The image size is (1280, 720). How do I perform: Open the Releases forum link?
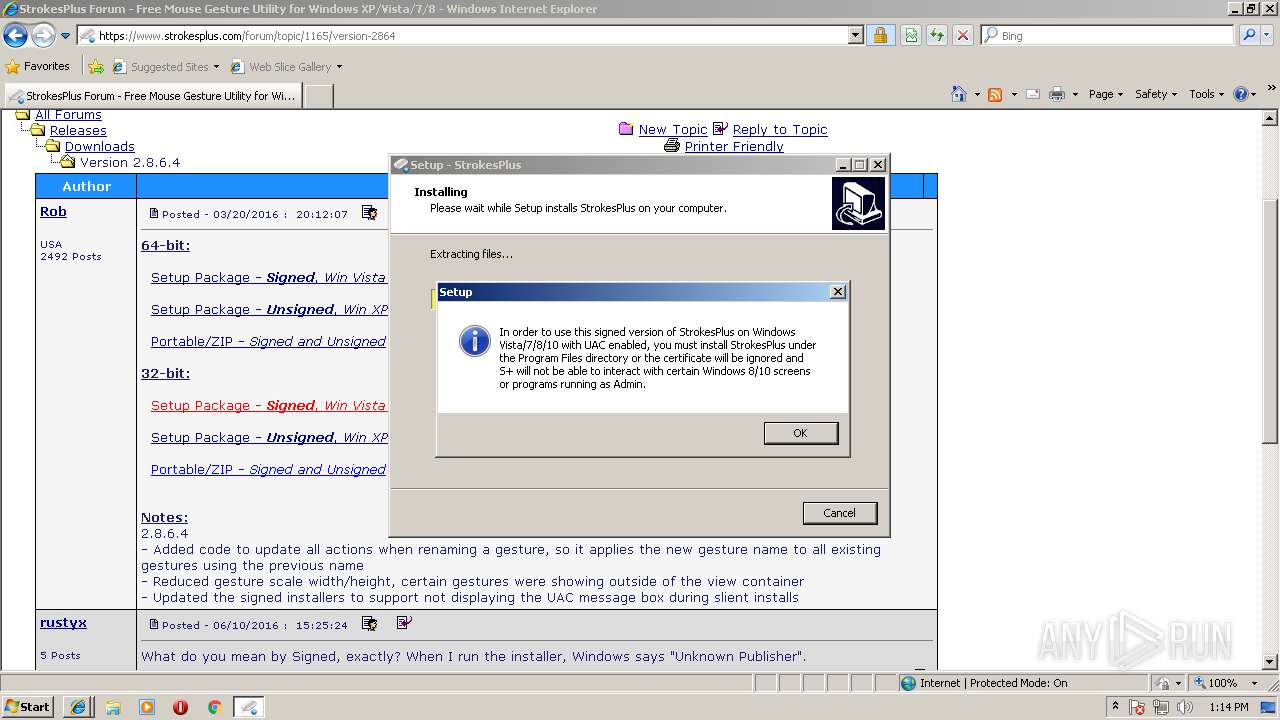click(x=78, y=130)
